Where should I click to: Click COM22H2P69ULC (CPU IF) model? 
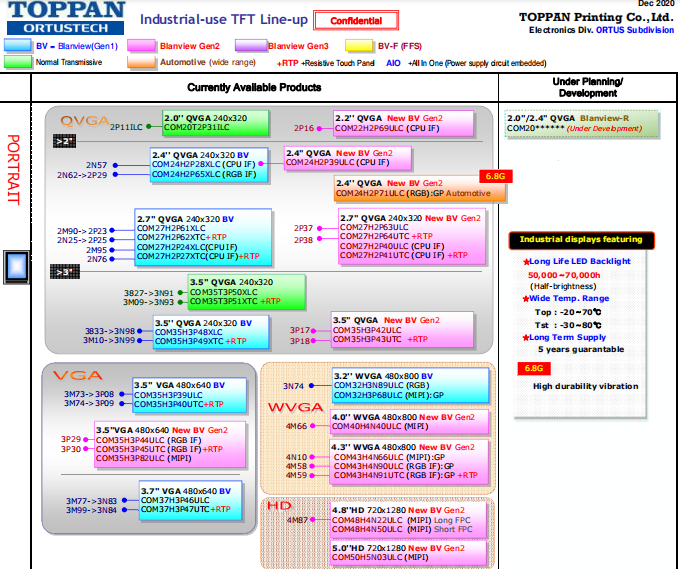point(387,128)
